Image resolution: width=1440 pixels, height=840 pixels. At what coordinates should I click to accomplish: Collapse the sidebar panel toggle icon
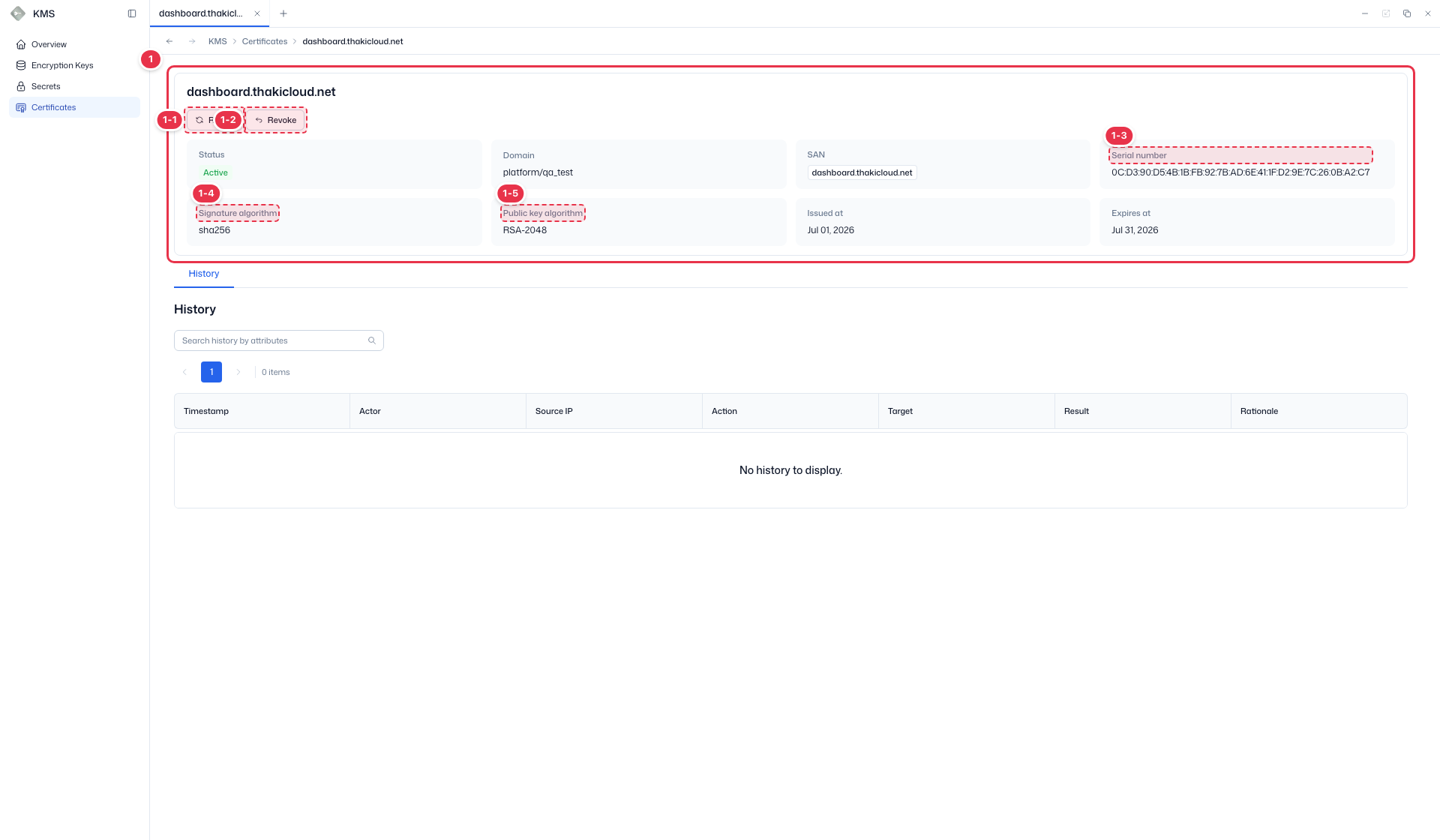point(132,13)
